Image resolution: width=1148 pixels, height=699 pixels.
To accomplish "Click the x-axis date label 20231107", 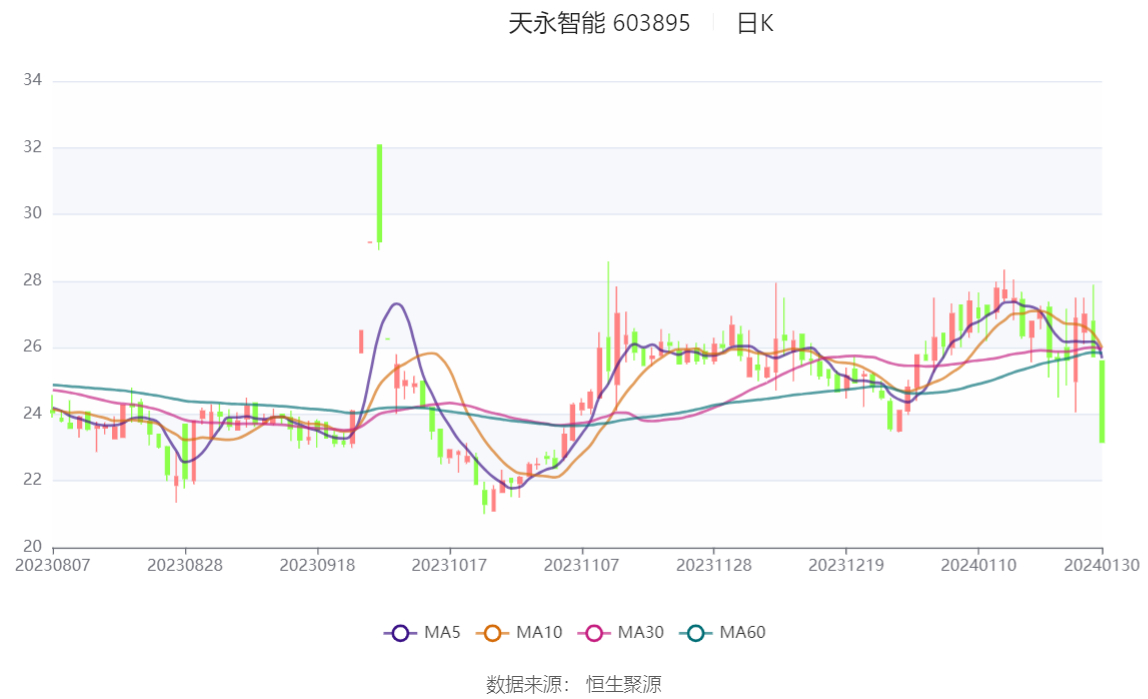I will pos(581,565).
